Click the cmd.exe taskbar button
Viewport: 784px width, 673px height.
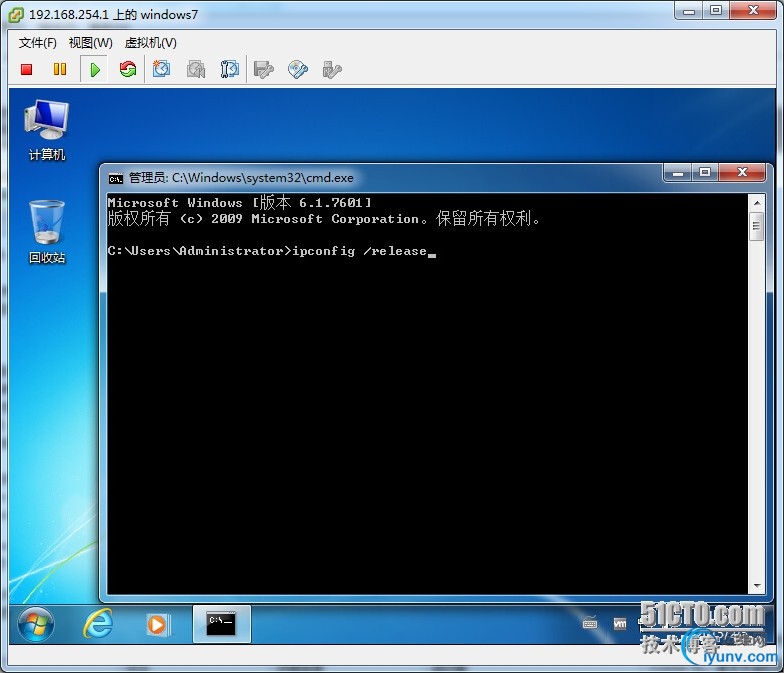click(x=222, y=624)
